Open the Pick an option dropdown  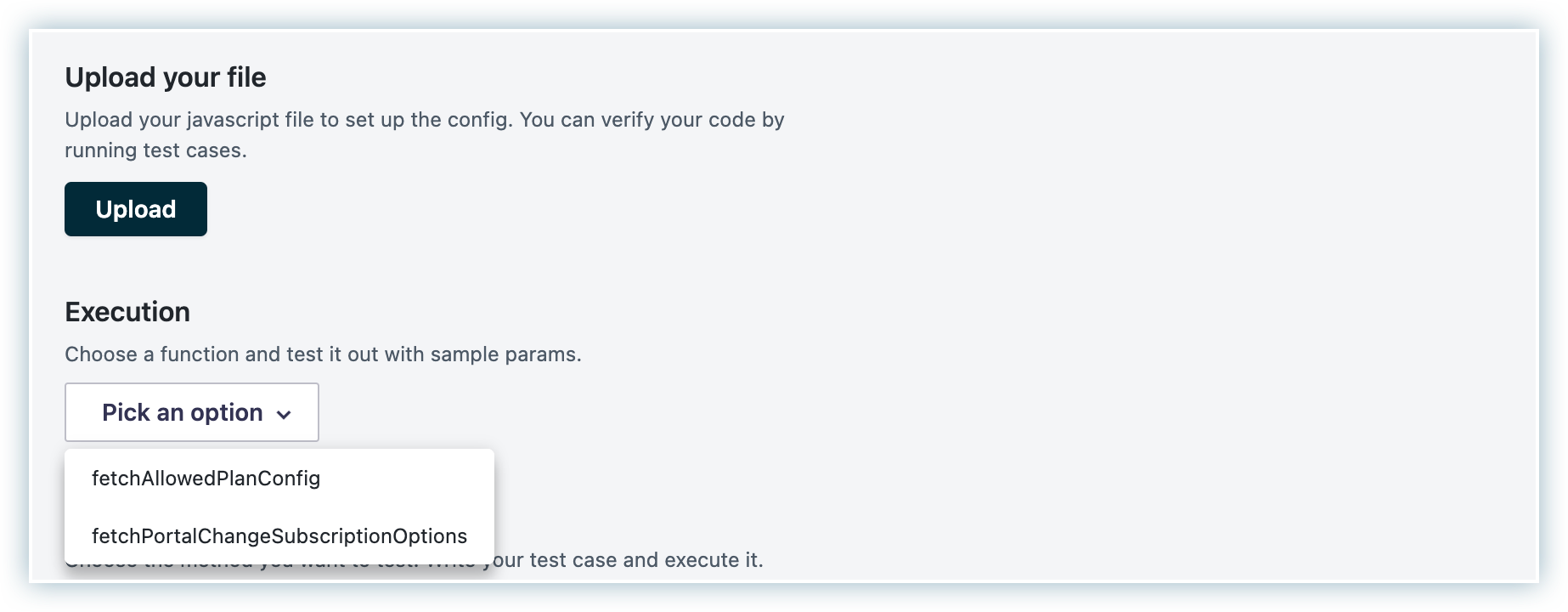click(191, 412)
